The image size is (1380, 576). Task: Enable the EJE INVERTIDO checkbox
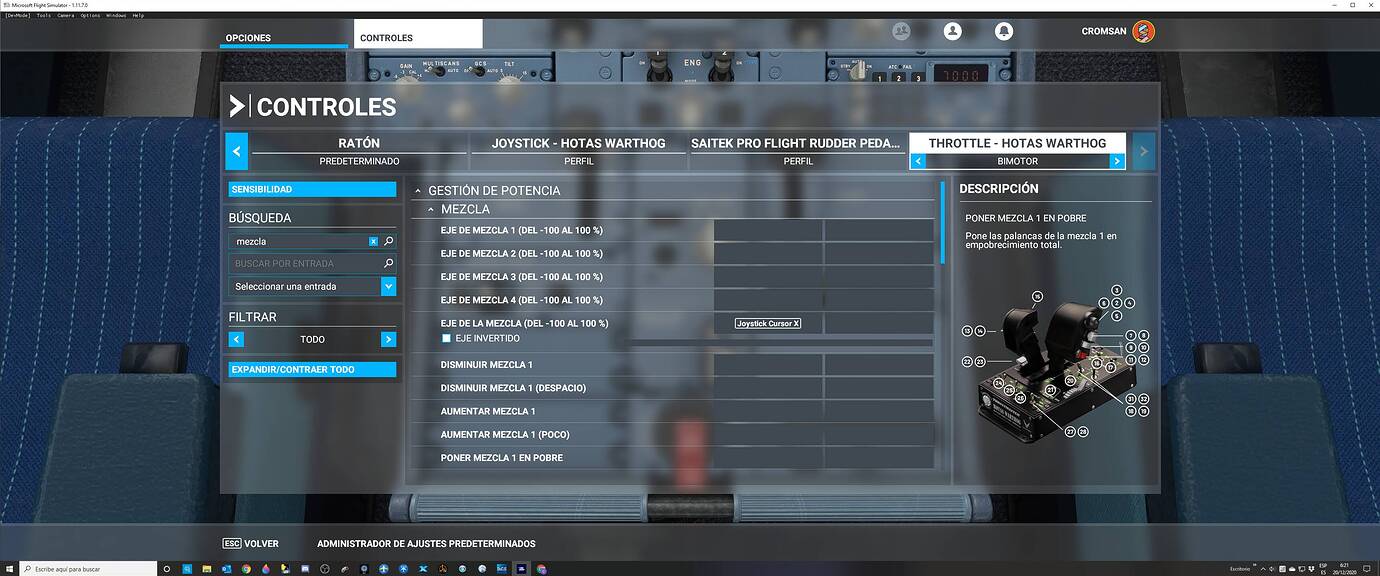coord(446,337)
